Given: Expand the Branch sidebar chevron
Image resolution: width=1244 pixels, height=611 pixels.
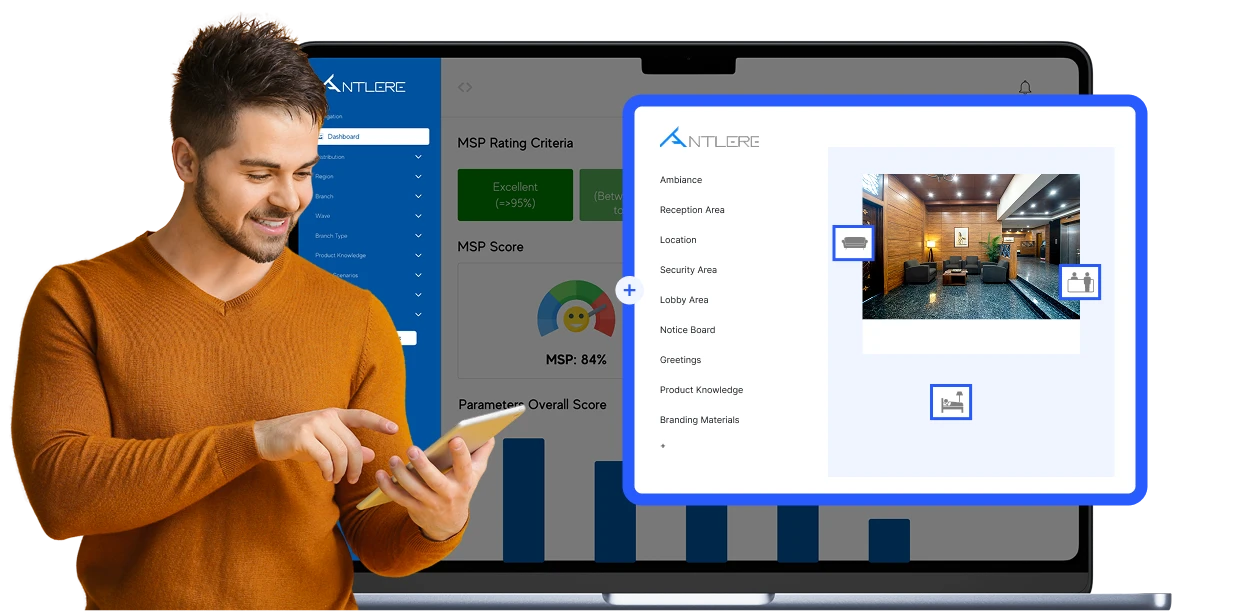Looking at the screenshot, I should pos(418,197).
